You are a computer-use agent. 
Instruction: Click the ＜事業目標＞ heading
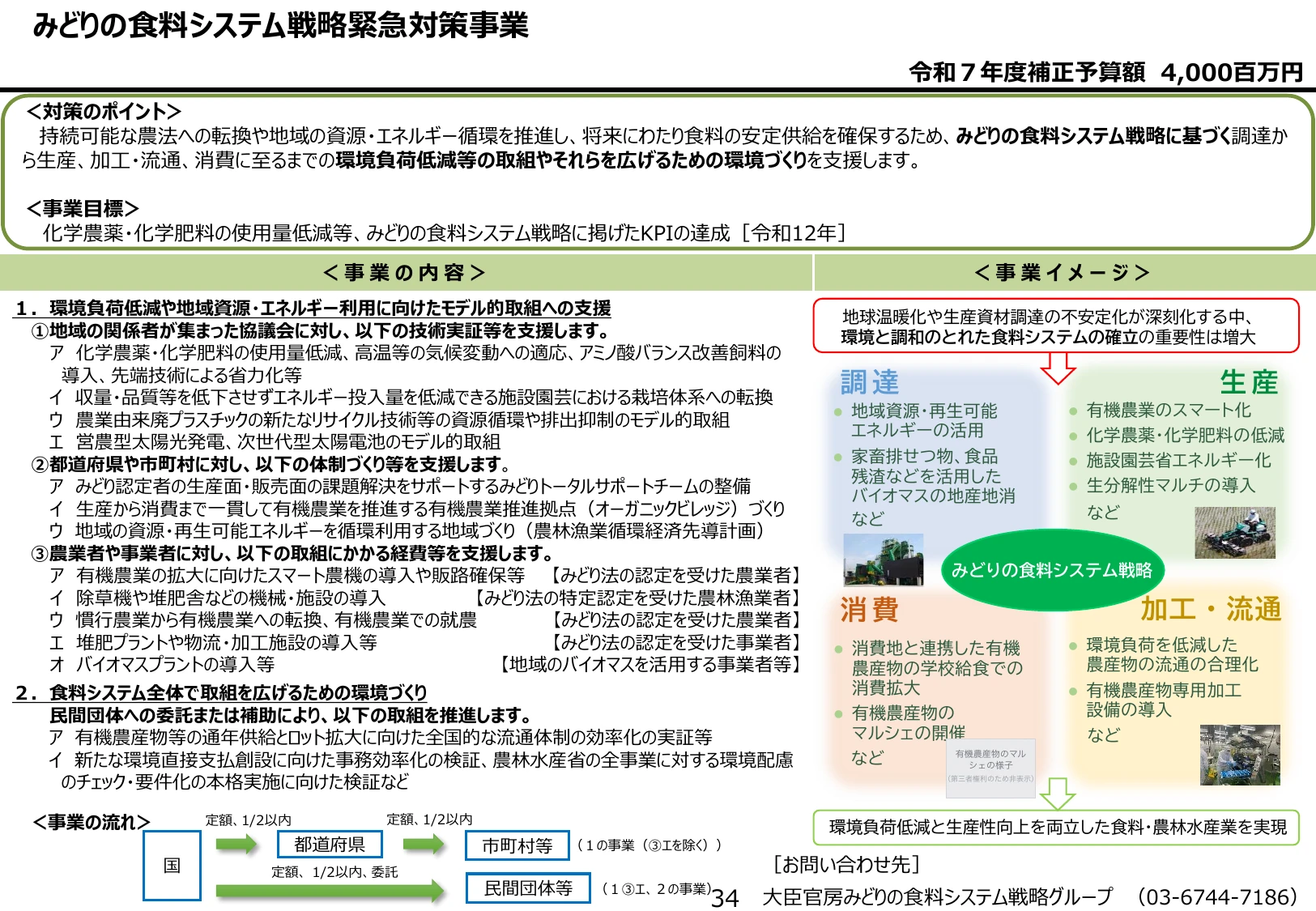[x=83, y=209]
